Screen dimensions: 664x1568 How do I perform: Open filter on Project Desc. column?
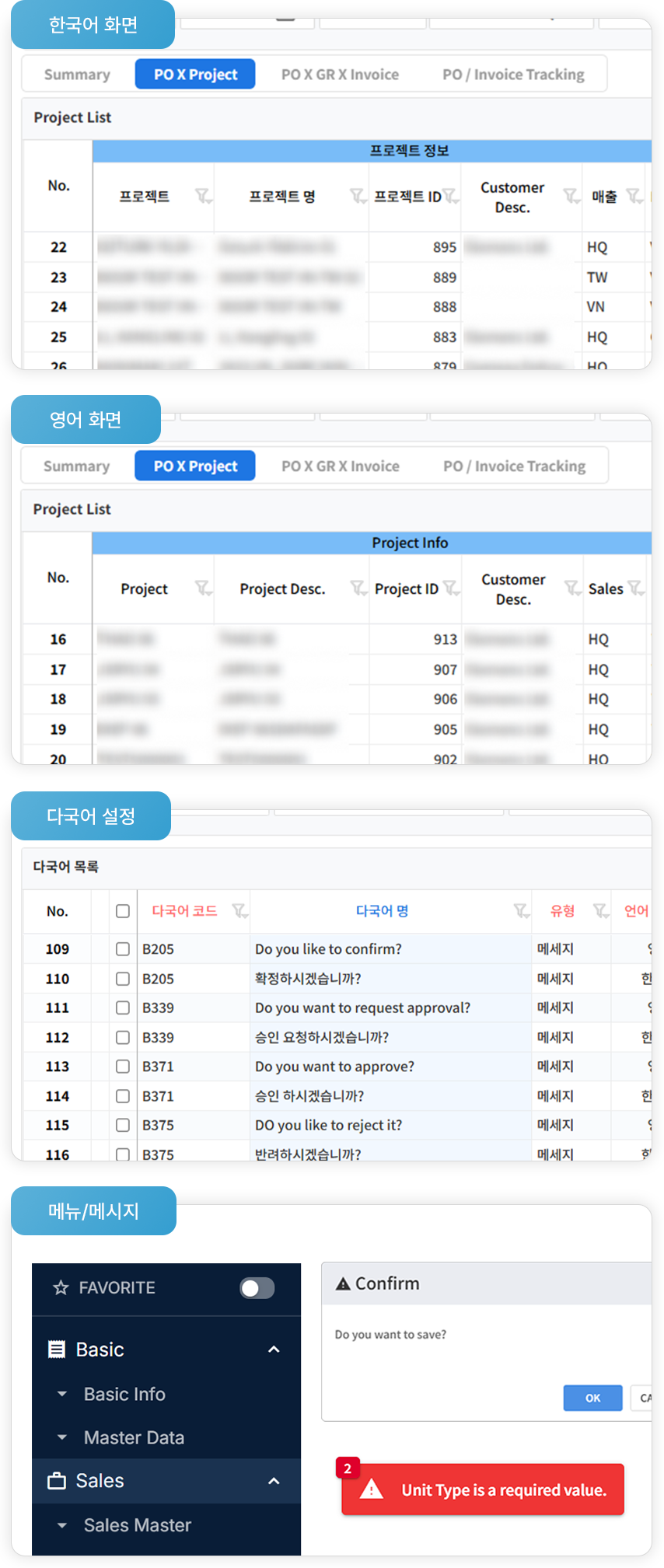[358, 588]
